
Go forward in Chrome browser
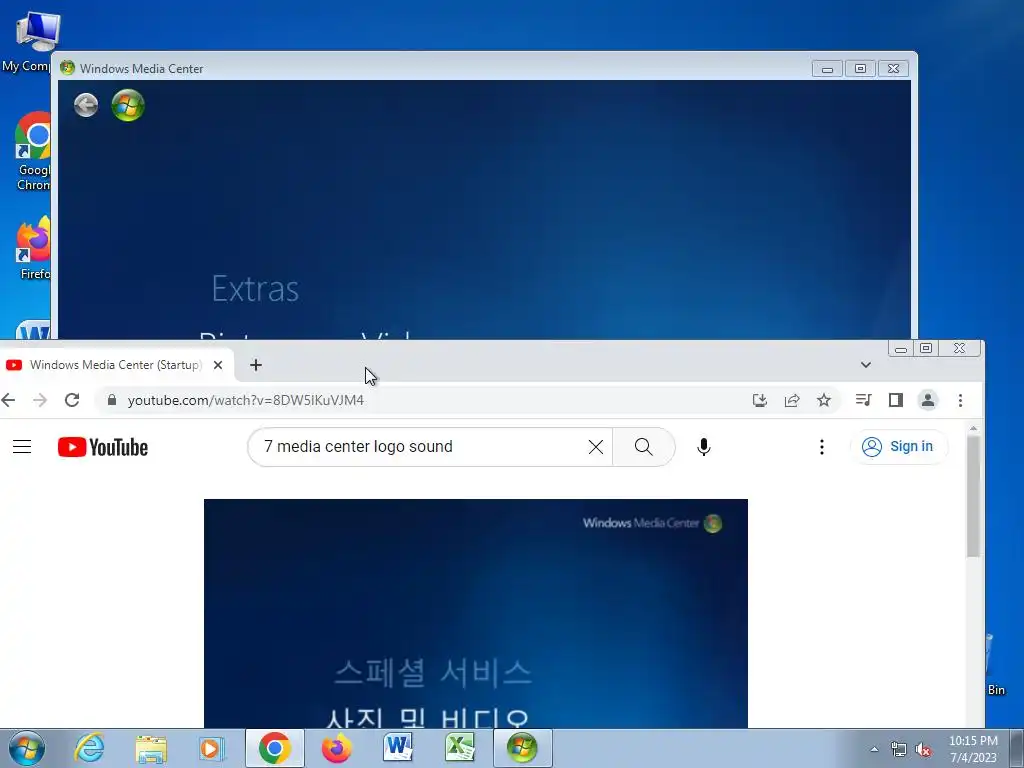[40, 400]
